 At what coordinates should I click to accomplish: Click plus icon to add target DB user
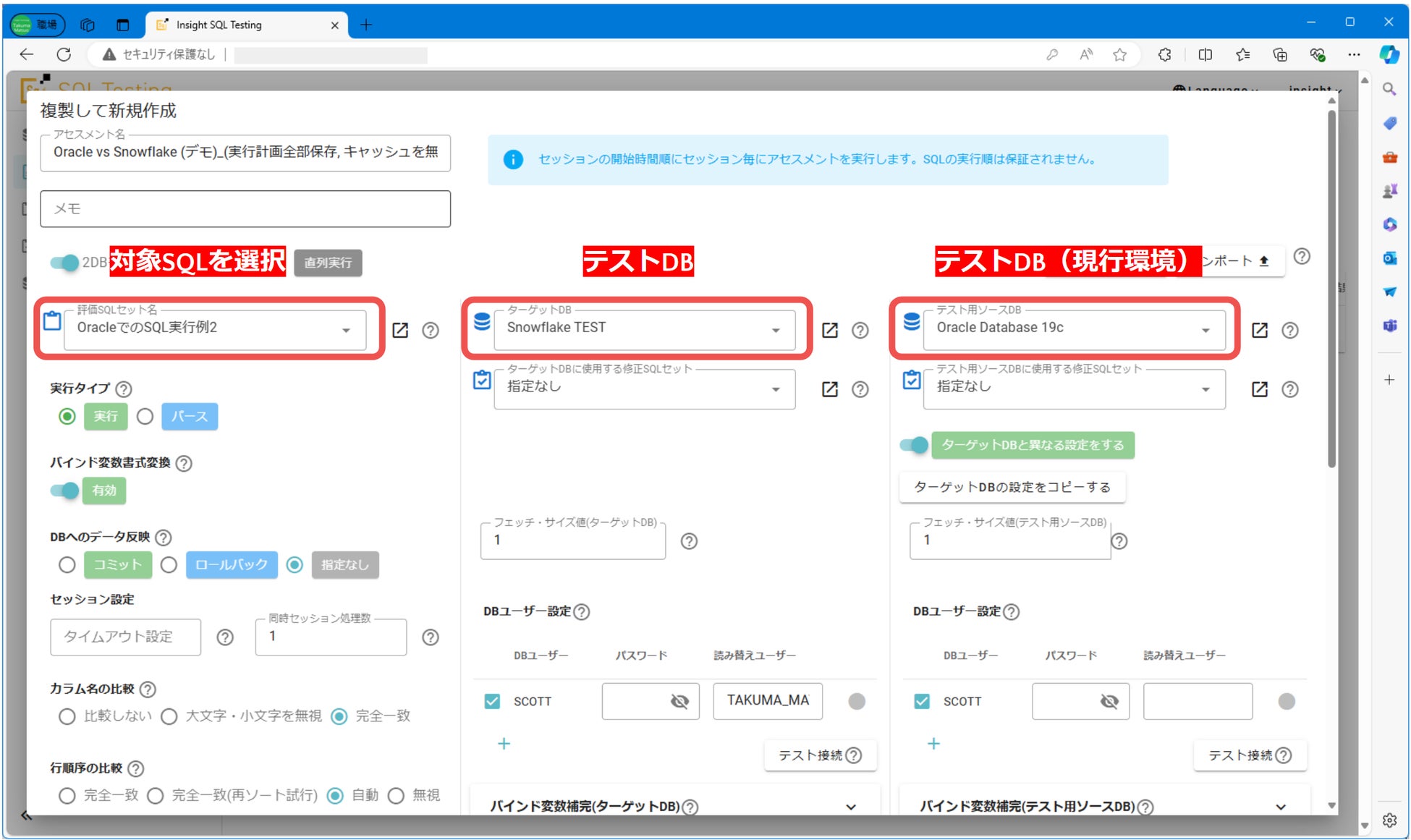click(504, 744)
